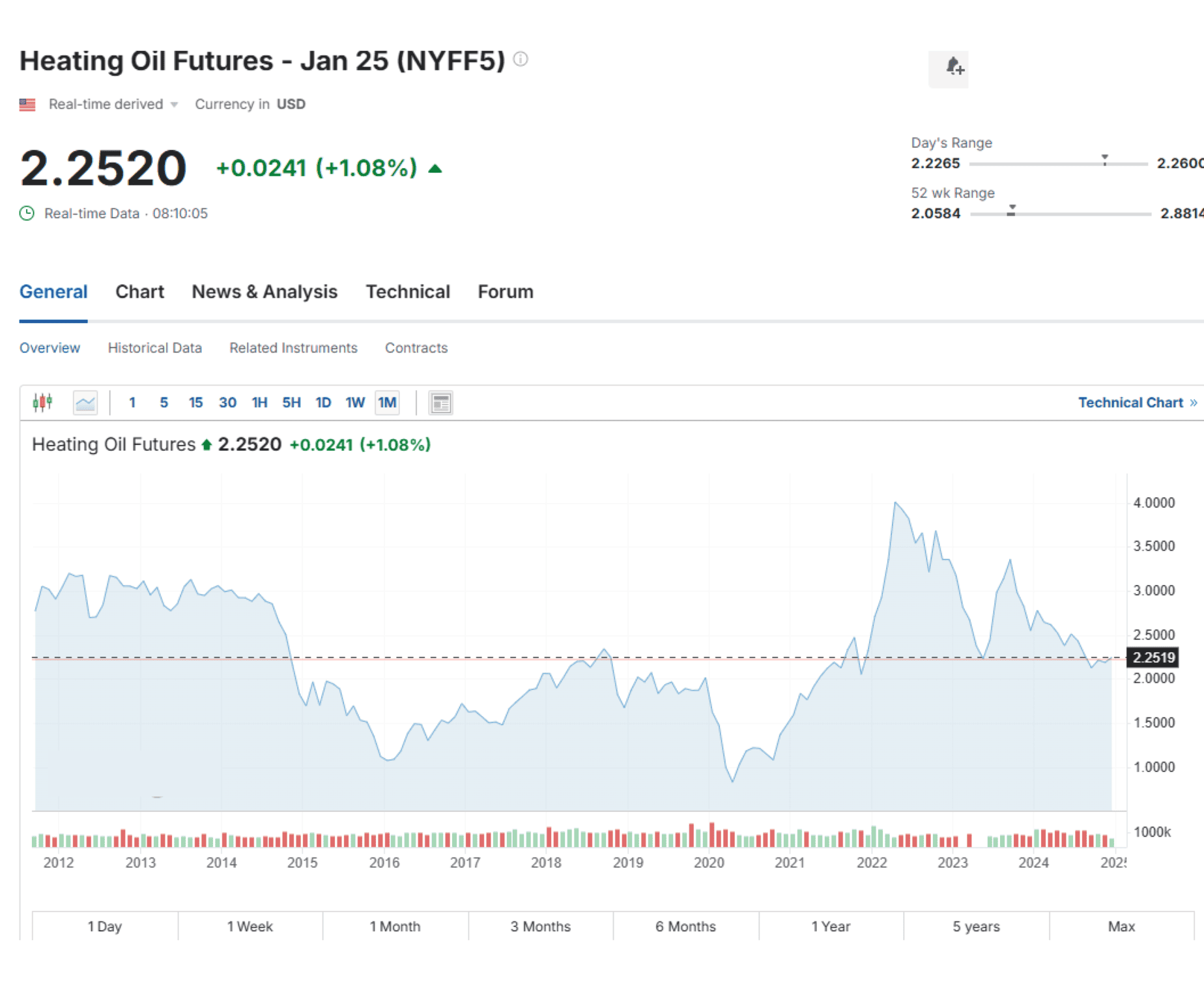The height and width of the screenshot is (991, 1204).
Task: Click the real-time clock icon
Action: [x=27, y=213]
